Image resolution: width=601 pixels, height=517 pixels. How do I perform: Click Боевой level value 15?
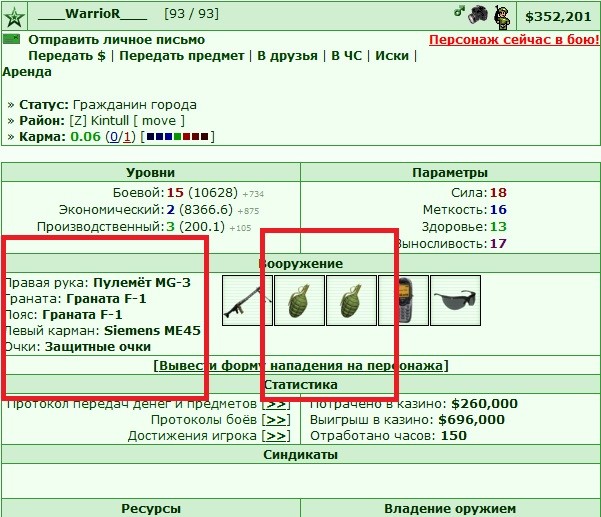point(175,192)
